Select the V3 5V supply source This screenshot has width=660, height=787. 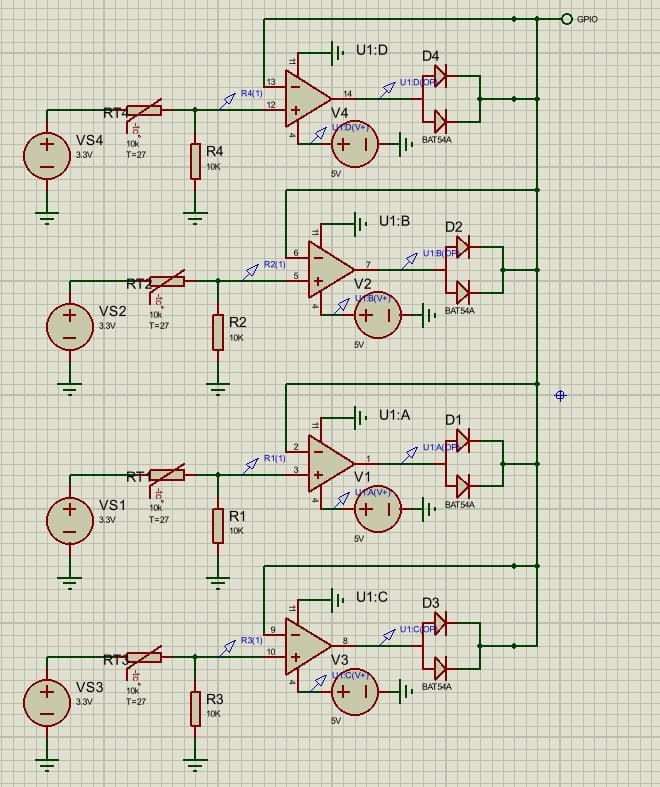coord(354,692)
